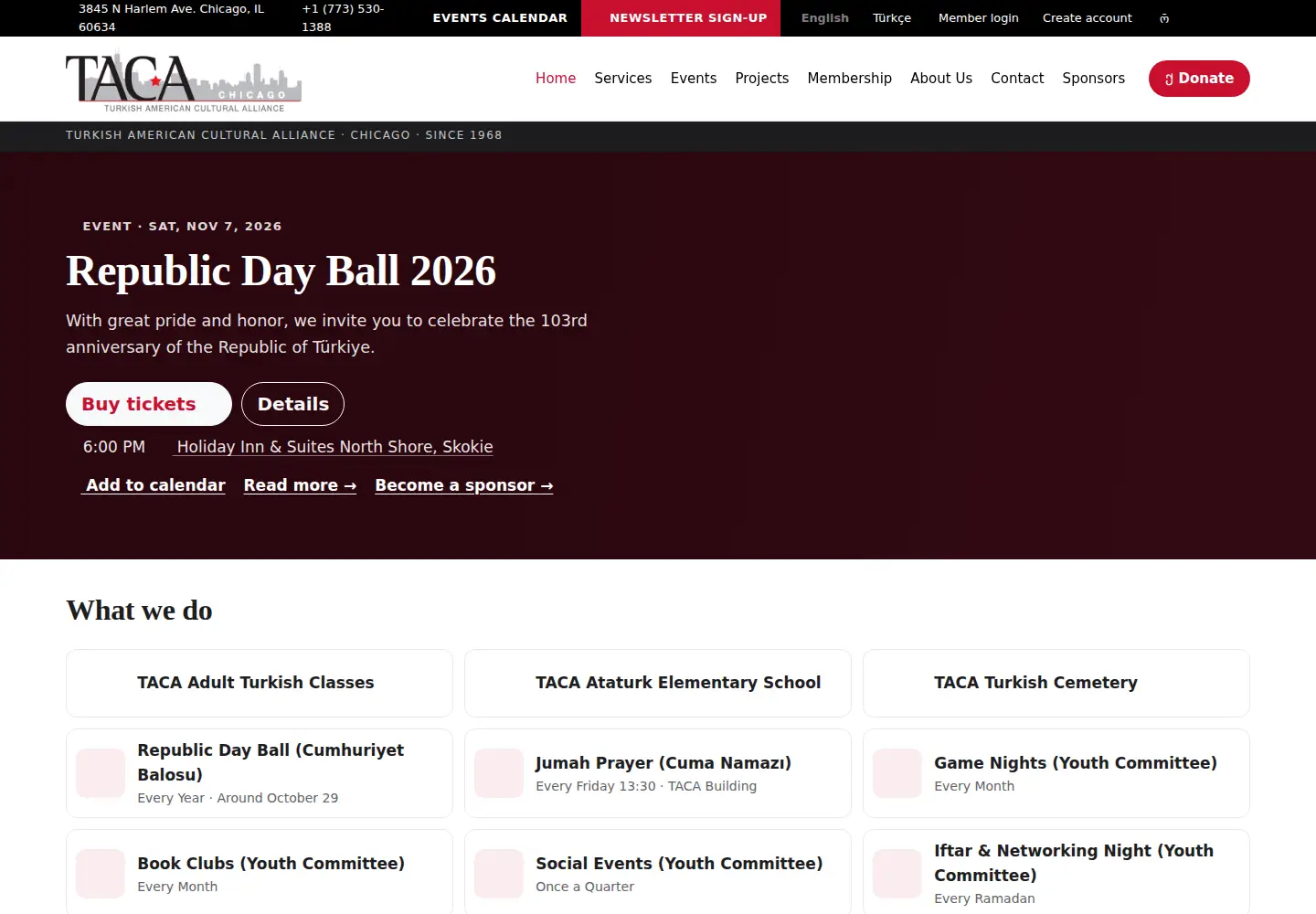Select the Republic Day Ball (Cumhuriyet Balosu) title
The image size is (1316, 914).
point(271,762)
